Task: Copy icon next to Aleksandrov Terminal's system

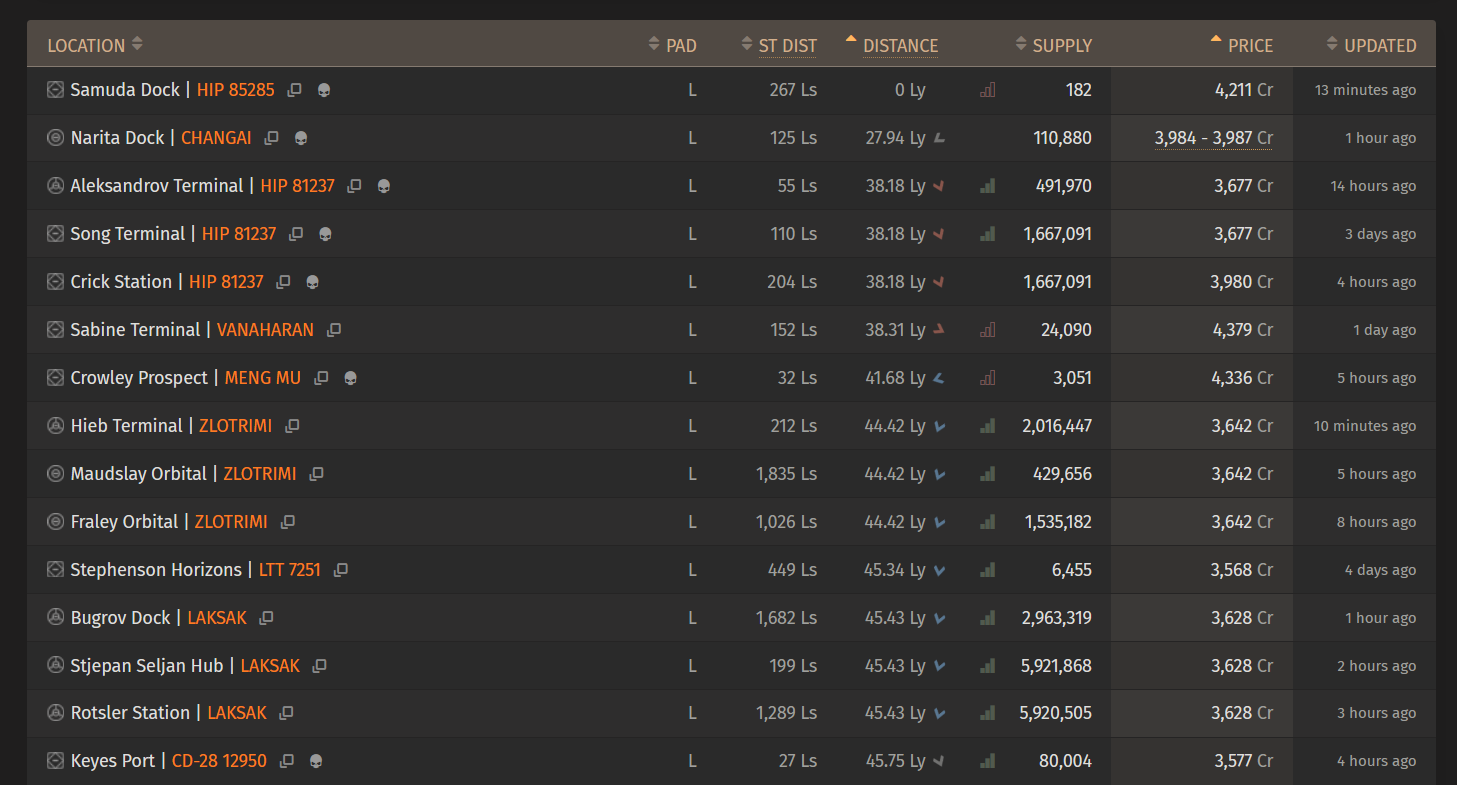Action: [354, 186]
